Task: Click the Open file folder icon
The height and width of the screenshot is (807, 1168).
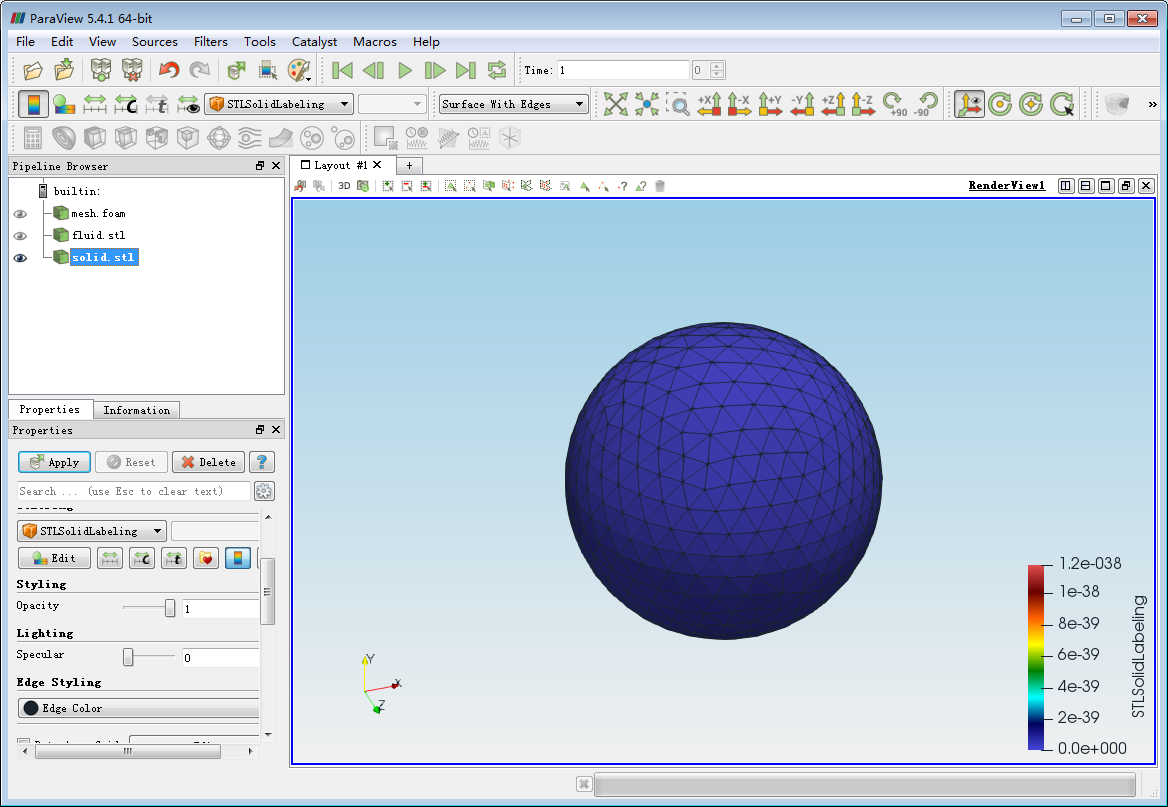Action: coord(33,70)
